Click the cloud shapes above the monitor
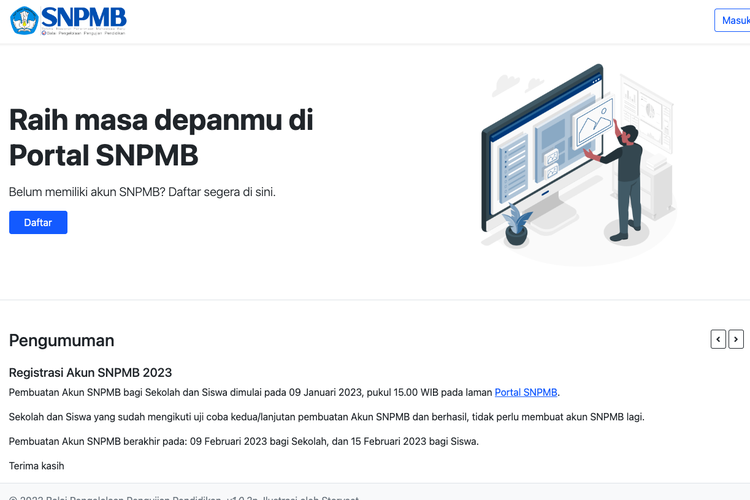This screenshot has width=750, height=500. click(x=516, y=85)
